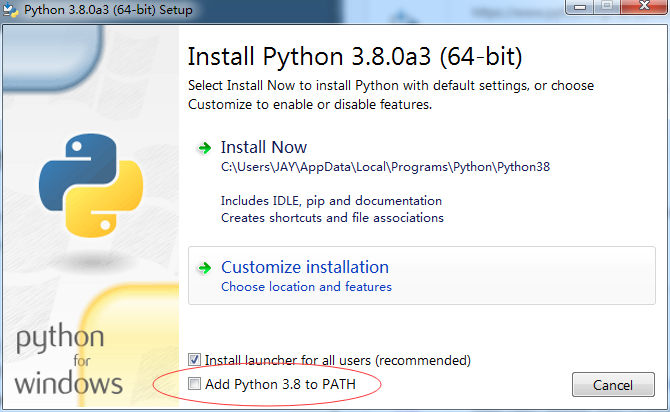Image resolution: width=670 pixels, height=412 pixels.
Task: Close the Python 3.8.0a3 Setup window
Action: pyautogui.click(x=644, y=6)
